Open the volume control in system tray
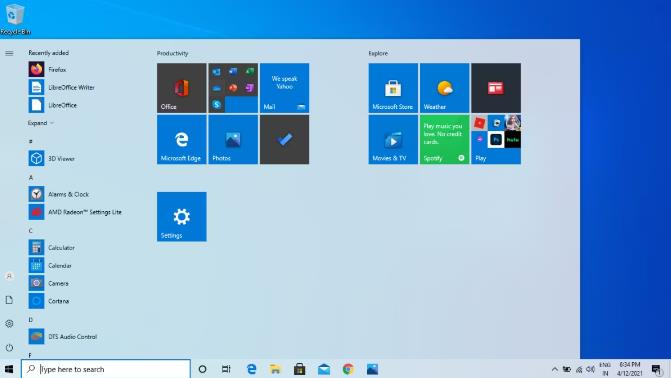 coord(591,369)
